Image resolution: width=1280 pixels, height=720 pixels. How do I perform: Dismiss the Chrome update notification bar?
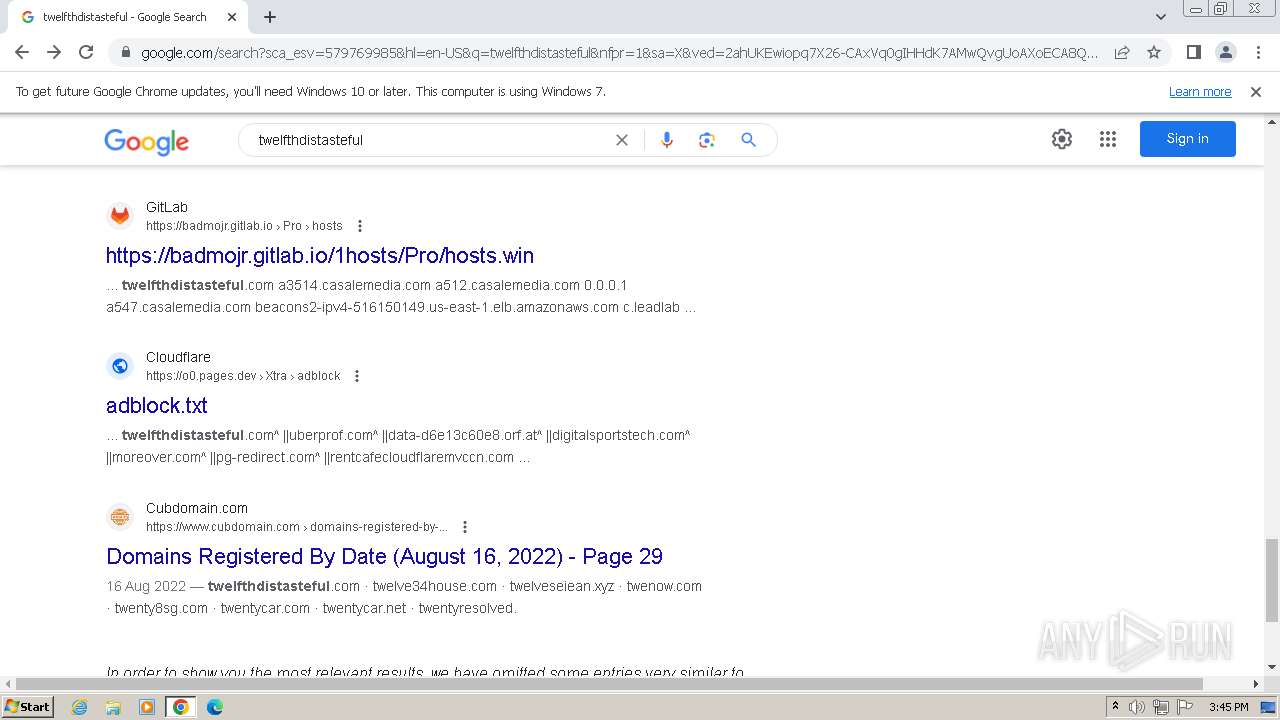pyautogui.click(x=1256, y=92)
